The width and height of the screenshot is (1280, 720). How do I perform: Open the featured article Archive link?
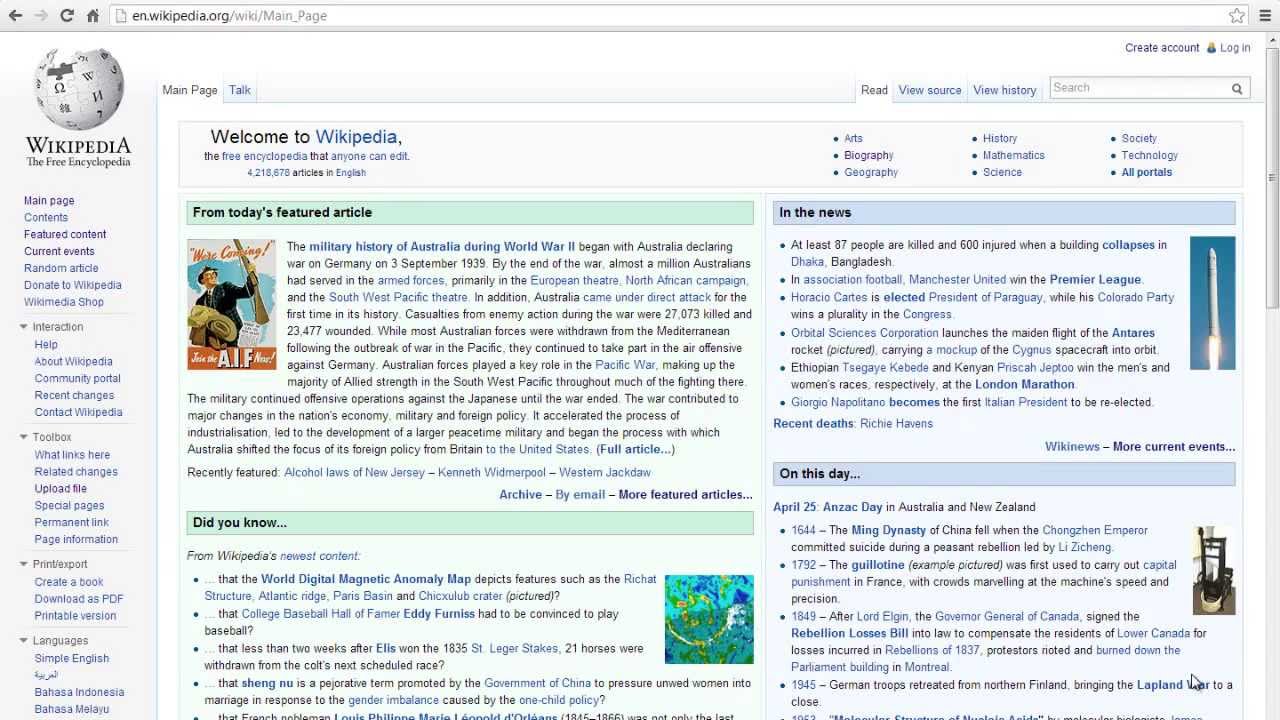(520, 495)
